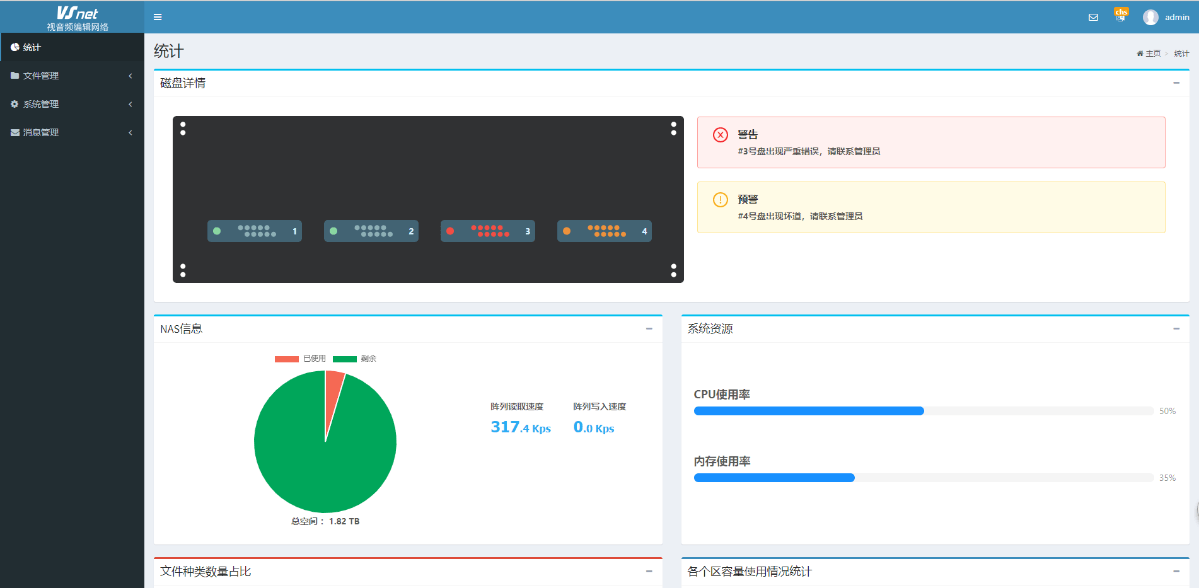
Task: Collapse the NAS信息 panel
Action: tap(649, 328)
